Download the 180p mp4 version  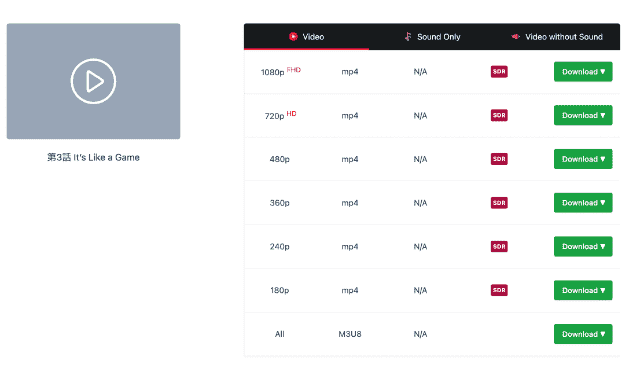pos(583,290)
